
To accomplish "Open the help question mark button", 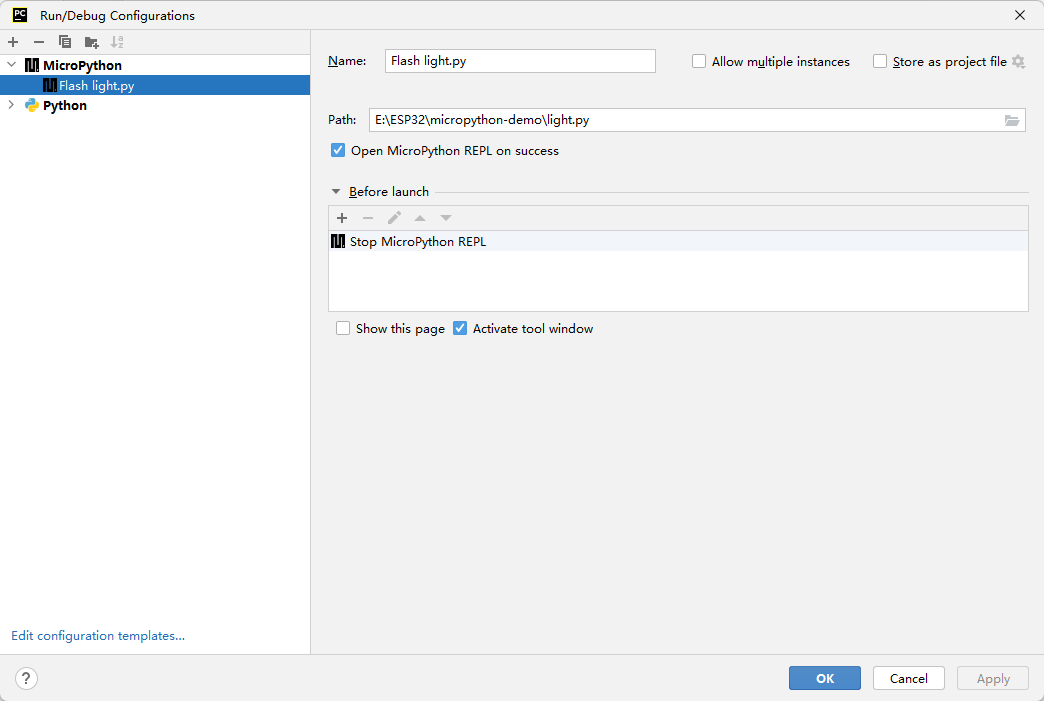I will pyautogui.click(x=26, y=678).
